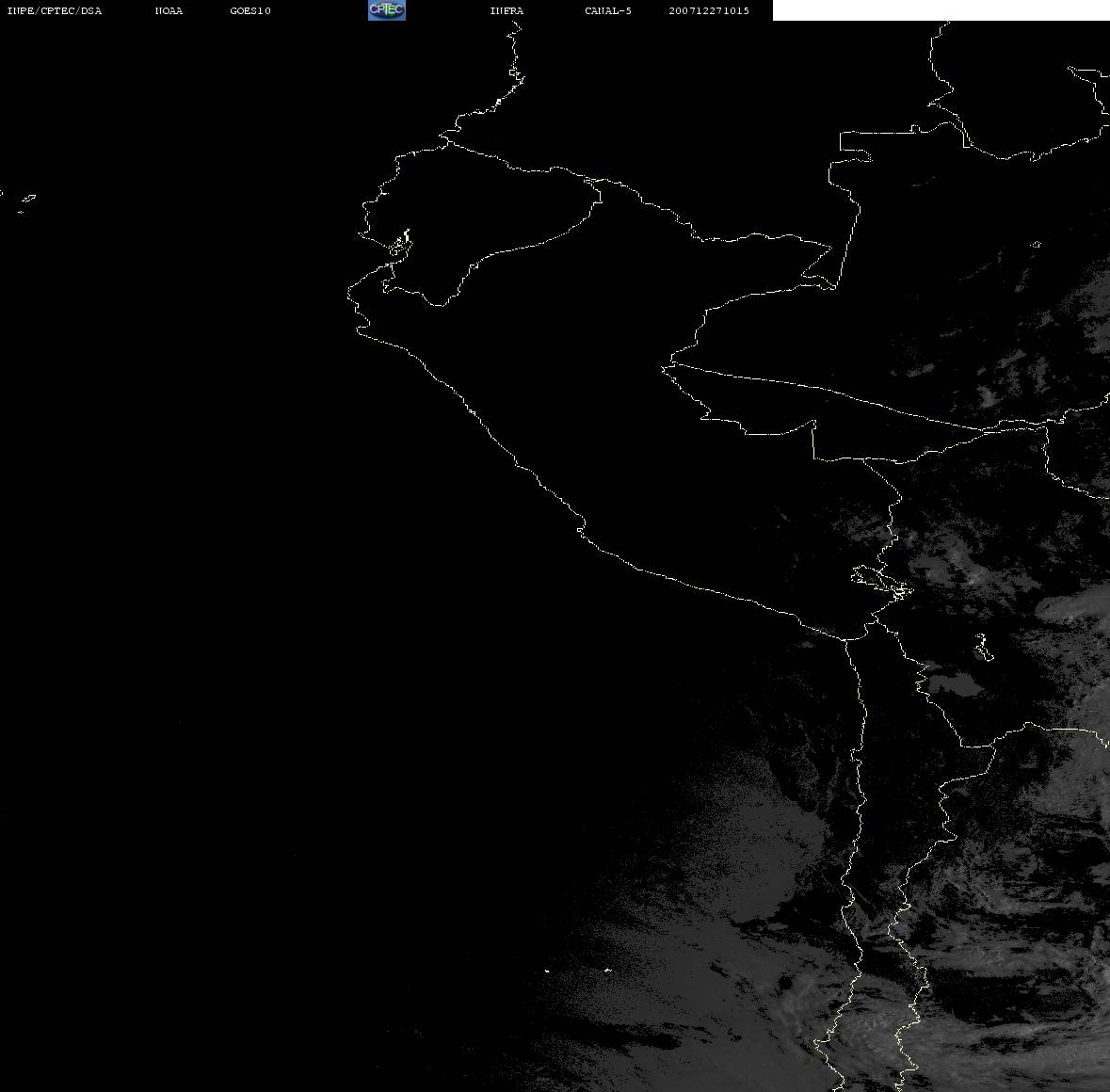The image size is (1110, 1092).
Task: Click the small outlined island in Gulf of Guayaquil
Action: click(400, 244)
